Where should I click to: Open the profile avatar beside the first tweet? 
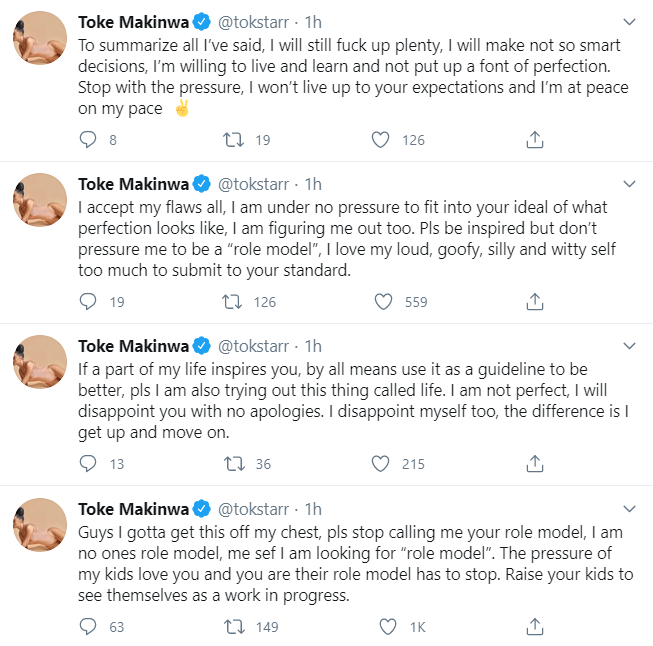tap(40, 45)
